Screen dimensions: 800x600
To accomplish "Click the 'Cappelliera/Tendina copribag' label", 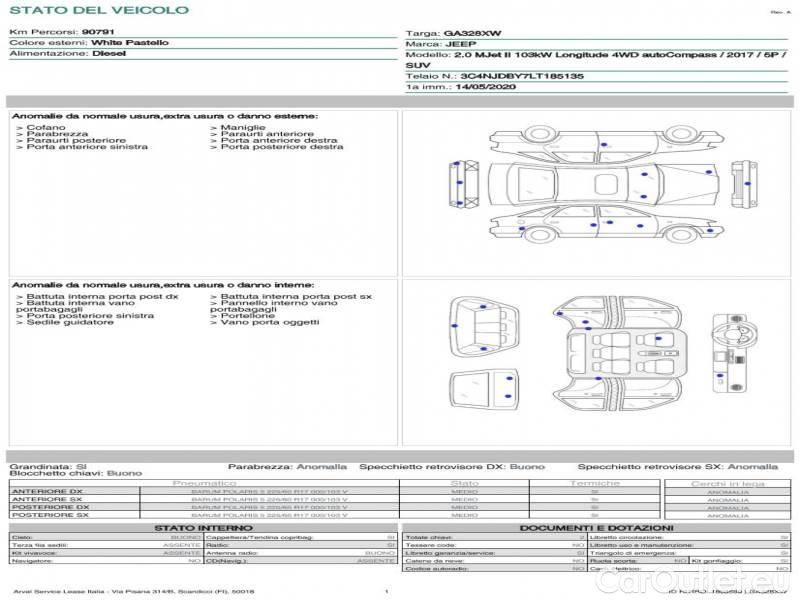I will pyautogui.click(x=260, y=537).
